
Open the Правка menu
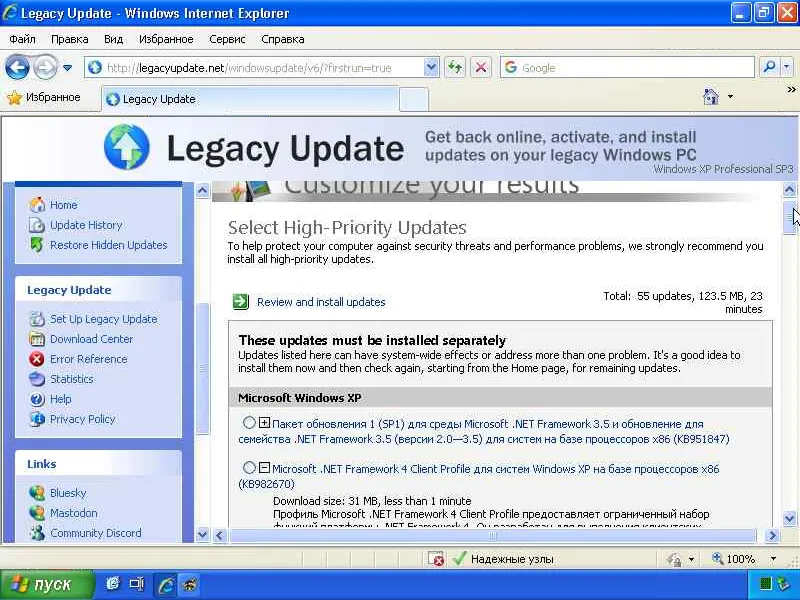tap(69, 39)
